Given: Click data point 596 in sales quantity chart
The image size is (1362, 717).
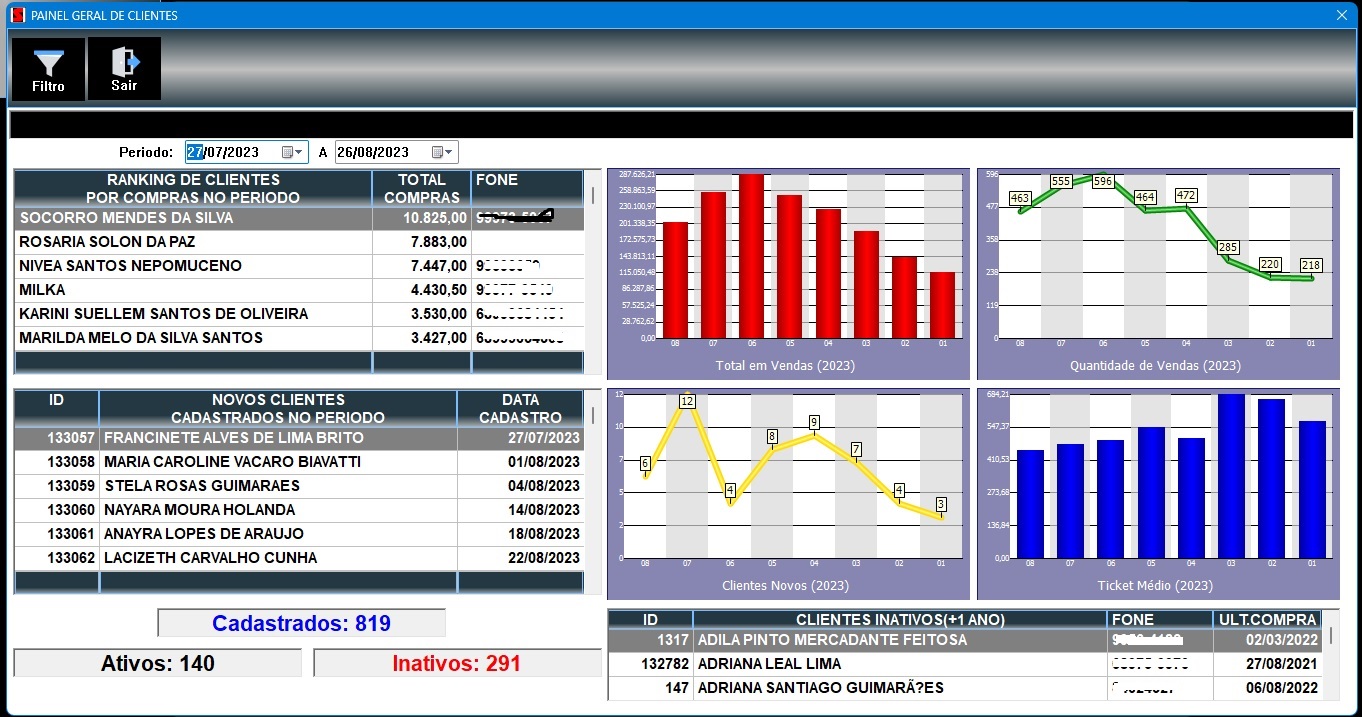Looking at the screenshot, I should [x=1103, y=182].
